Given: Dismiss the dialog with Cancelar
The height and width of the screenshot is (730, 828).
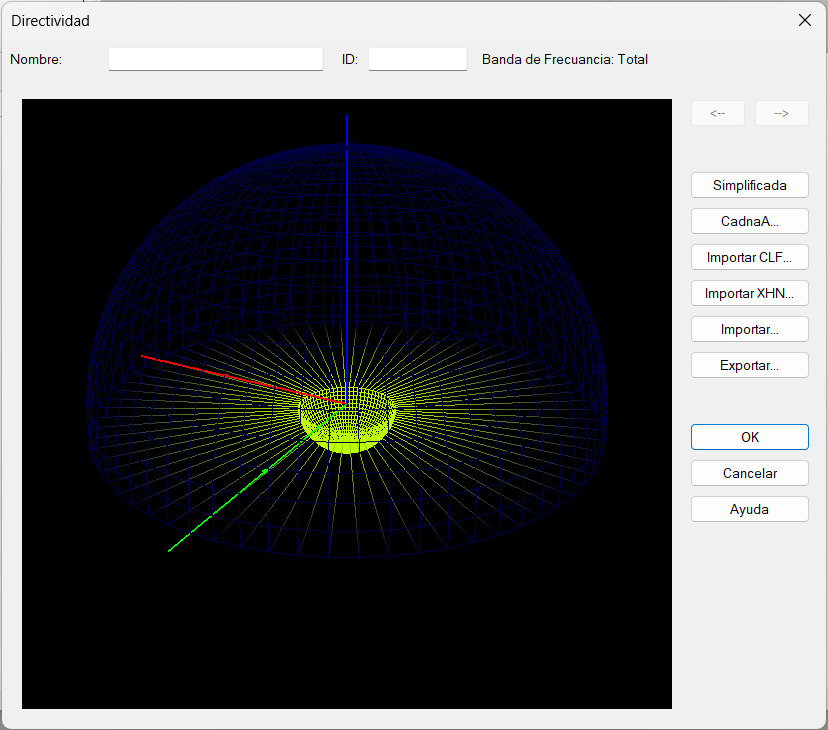Looking at the screenshot, I should pos(749,473).
